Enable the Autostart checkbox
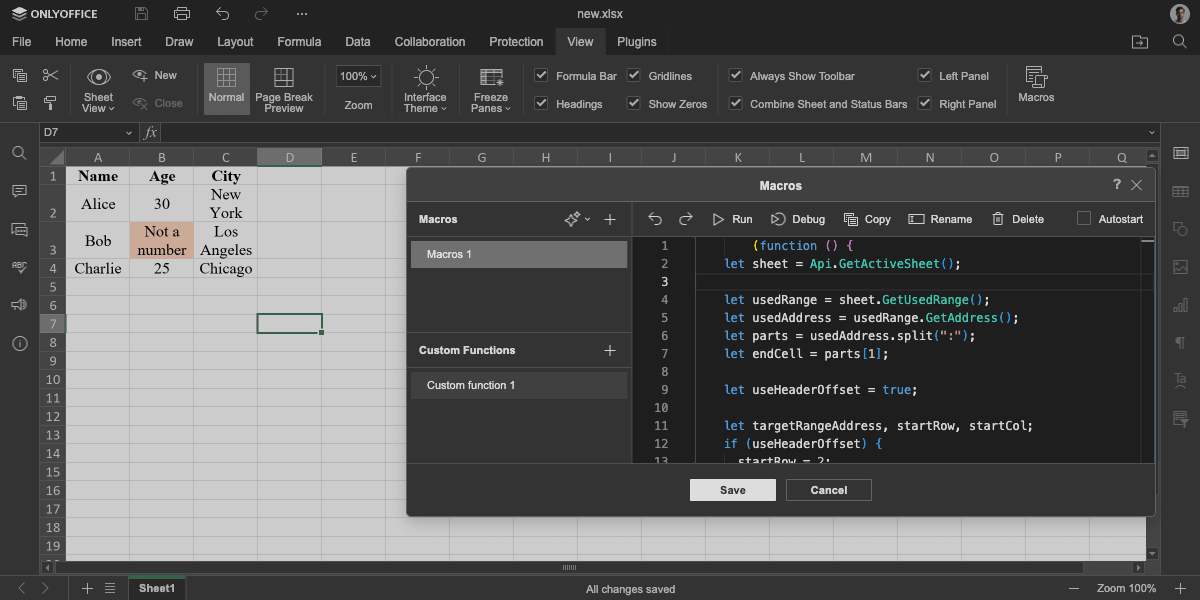1200x600 pixels. click(1084, 219)
